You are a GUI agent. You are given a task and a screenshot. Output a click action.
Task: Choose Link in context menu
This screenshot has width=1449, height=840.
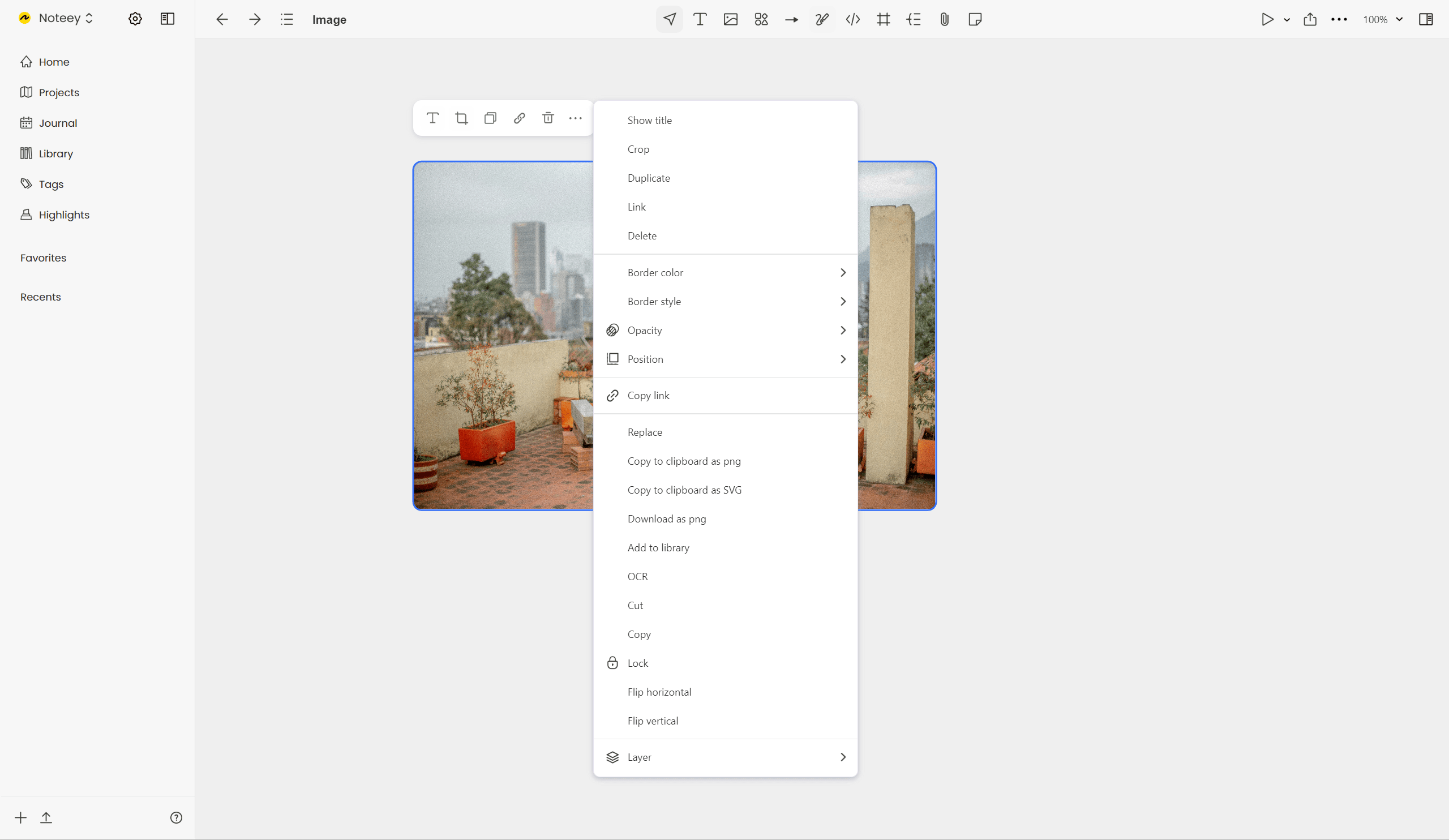[x=725, y=207]
